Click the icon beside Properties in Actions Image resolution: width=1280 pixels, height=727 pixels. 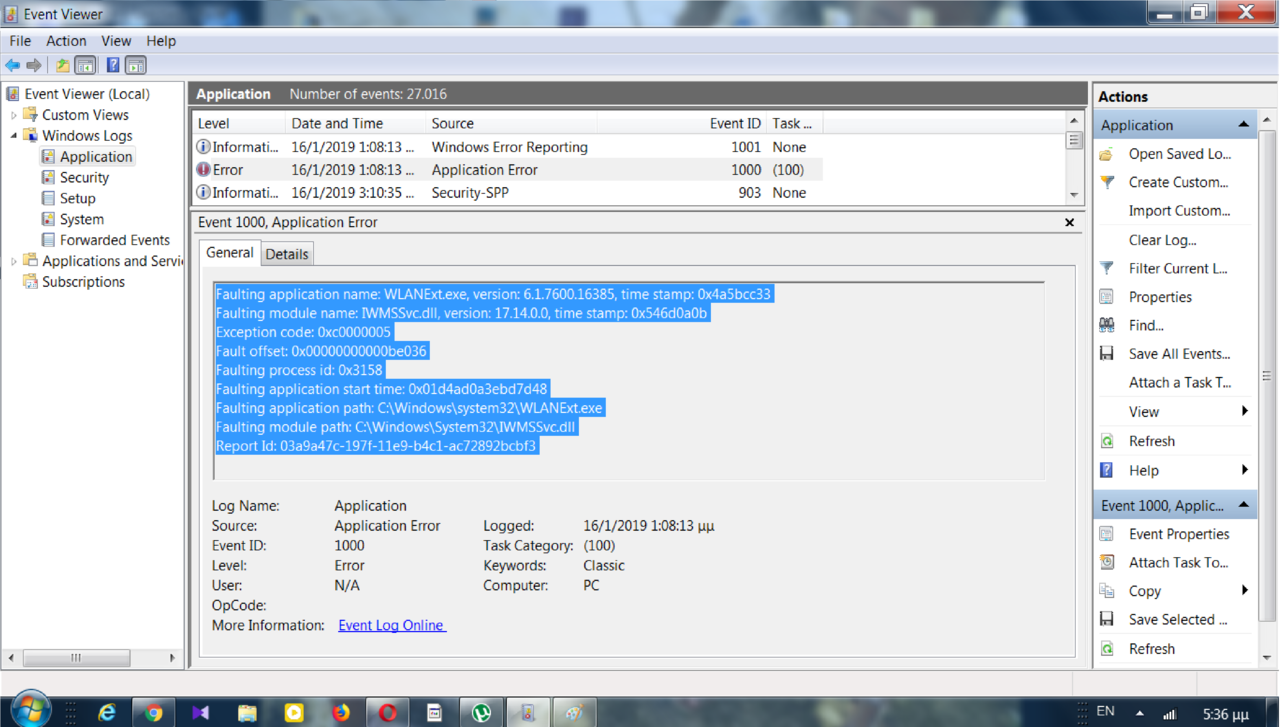(x=1107, y=297)
